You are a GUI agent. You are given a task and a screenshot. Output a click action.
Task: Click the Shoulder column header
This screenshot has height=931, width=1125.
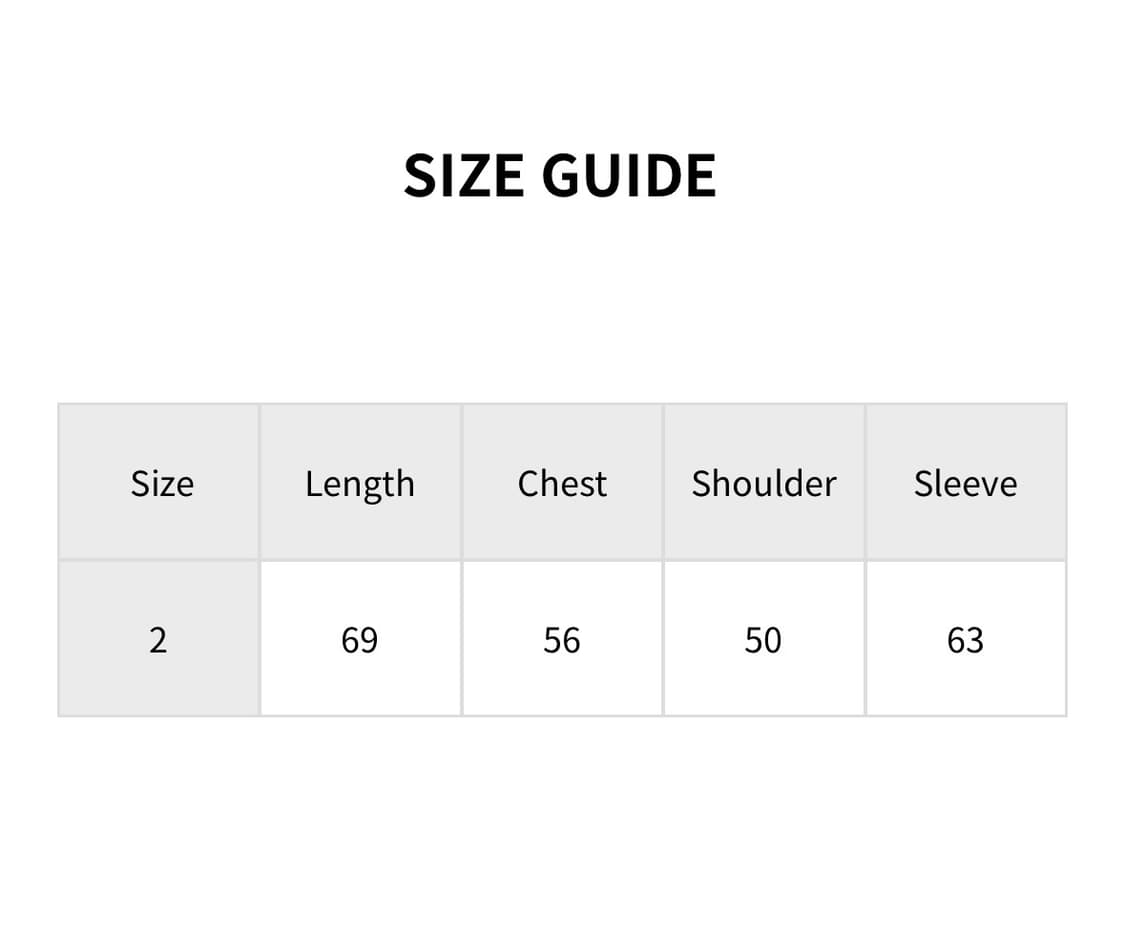pos(764,483)
